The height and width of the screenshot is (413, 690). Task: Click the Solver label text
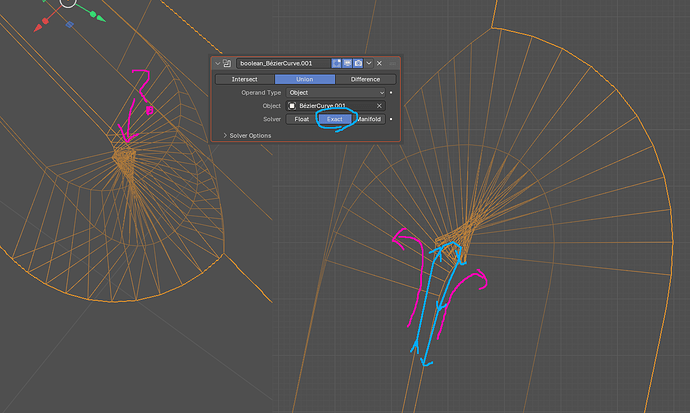(272, 119)
